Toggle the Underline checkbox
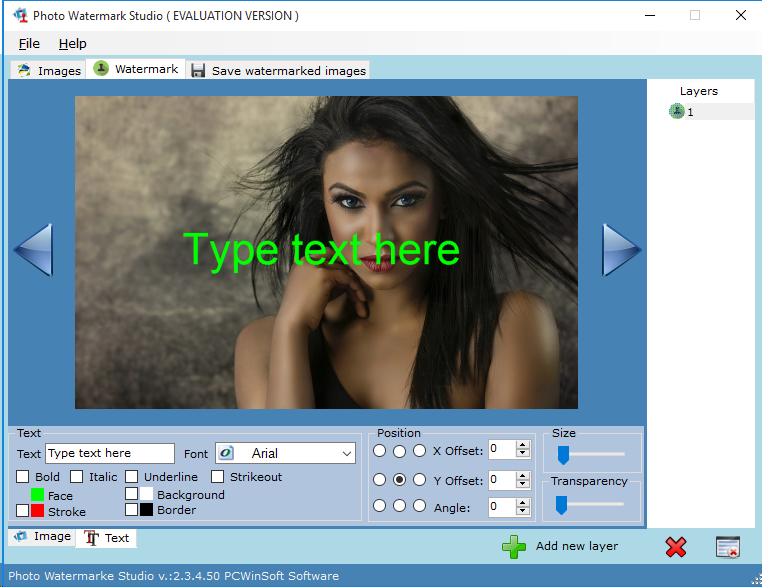Image resolution: width=762 pixels, height=587 pixels. click(132, 477)
